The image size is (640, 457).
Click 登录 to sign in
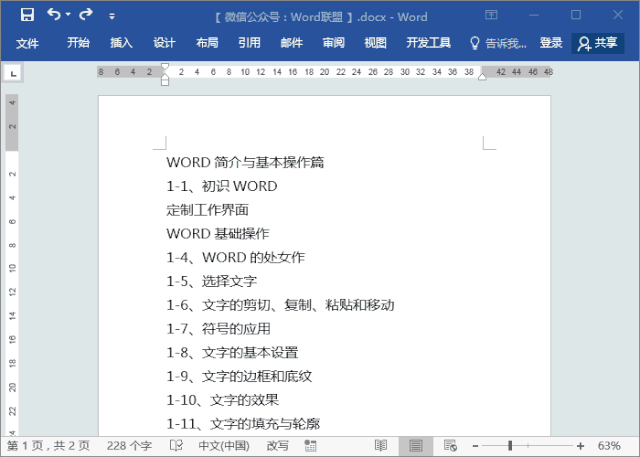pos(551,42)
